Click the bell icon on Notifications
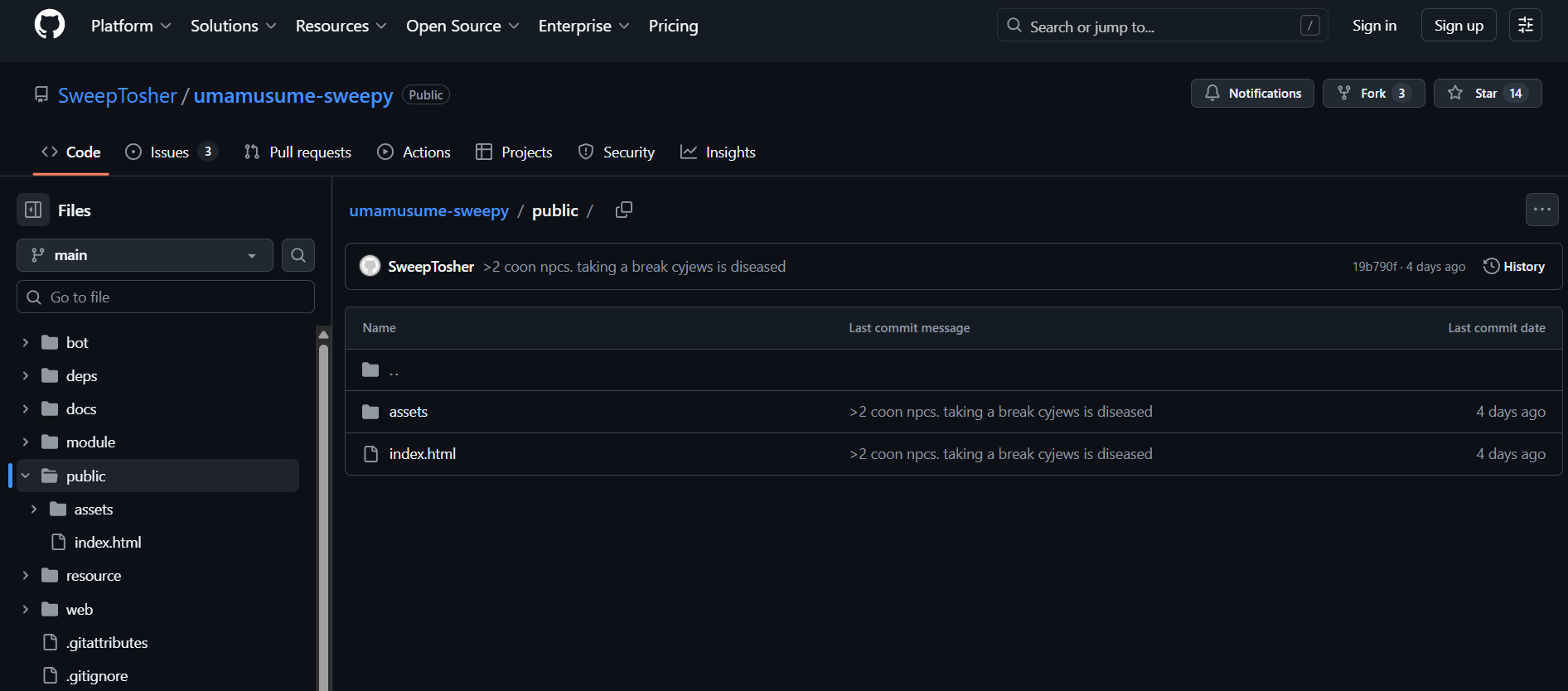1568x691 pixels. click(x=1212, y=93)
